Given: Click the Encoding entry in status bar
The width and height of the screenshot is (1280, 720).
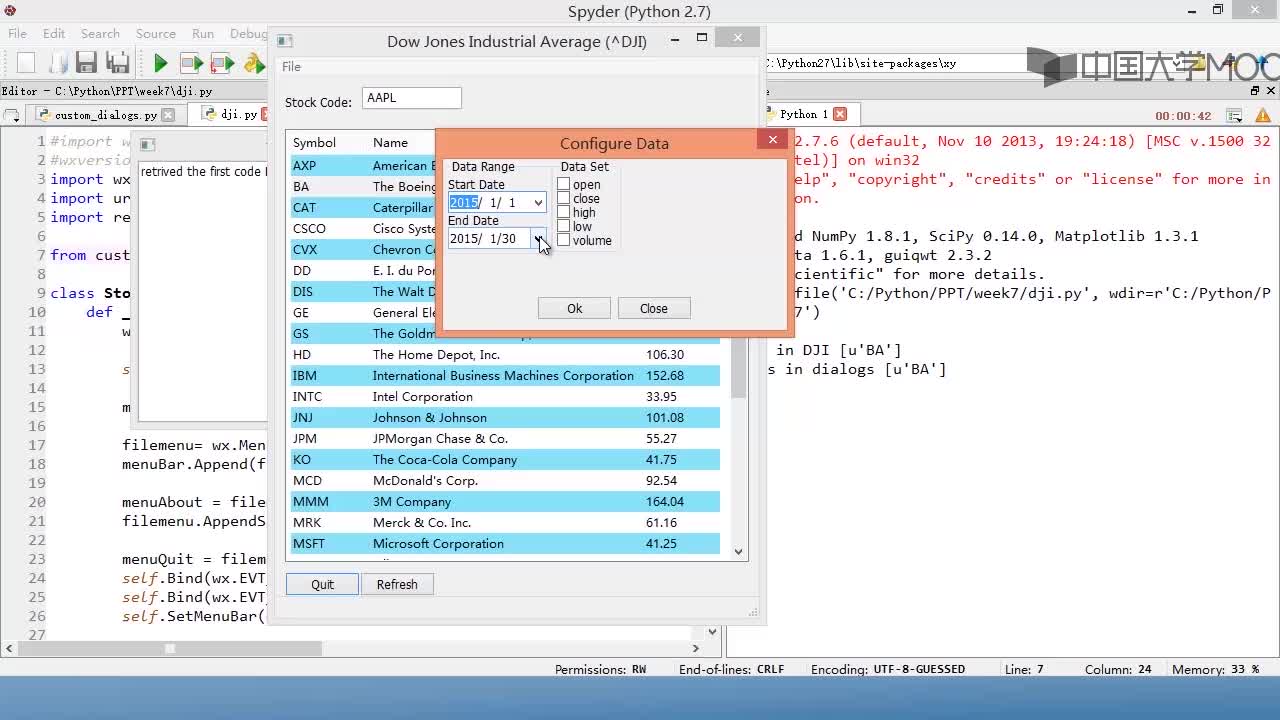Looking at the screenshot, I should point(888,670).
